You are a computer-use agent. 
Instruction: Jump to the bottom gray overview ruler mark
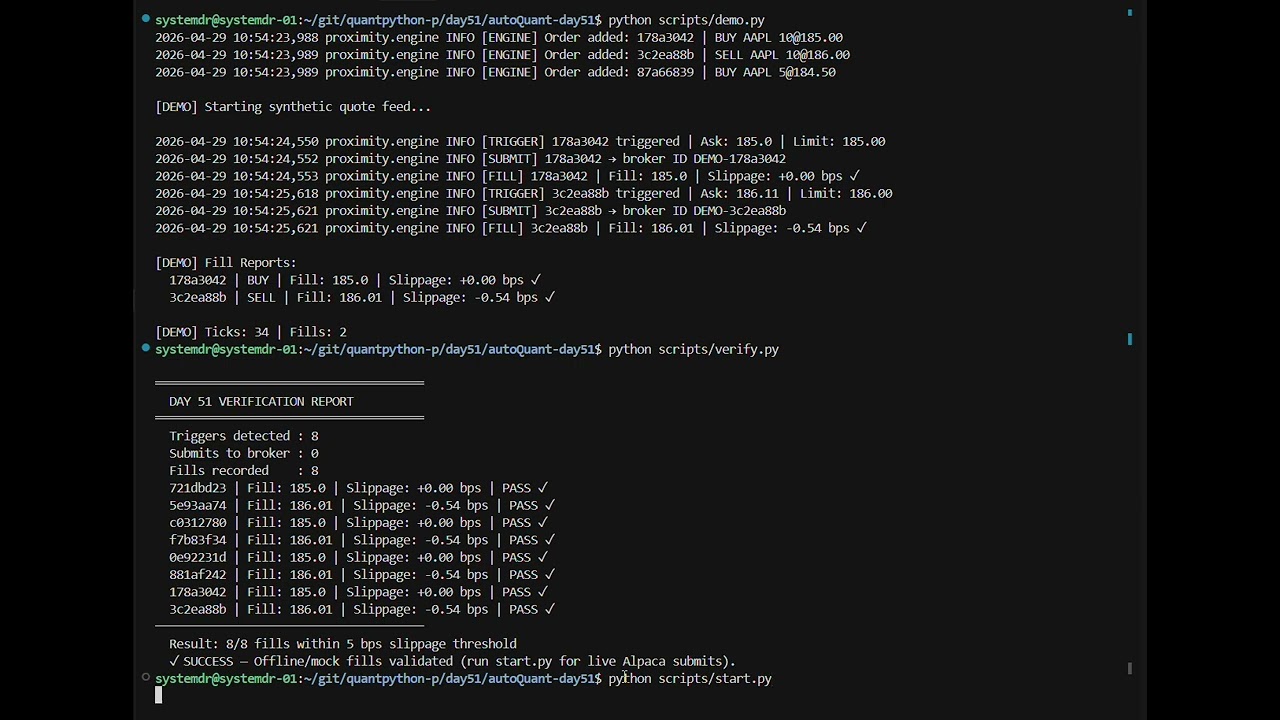coord(1130,668)
